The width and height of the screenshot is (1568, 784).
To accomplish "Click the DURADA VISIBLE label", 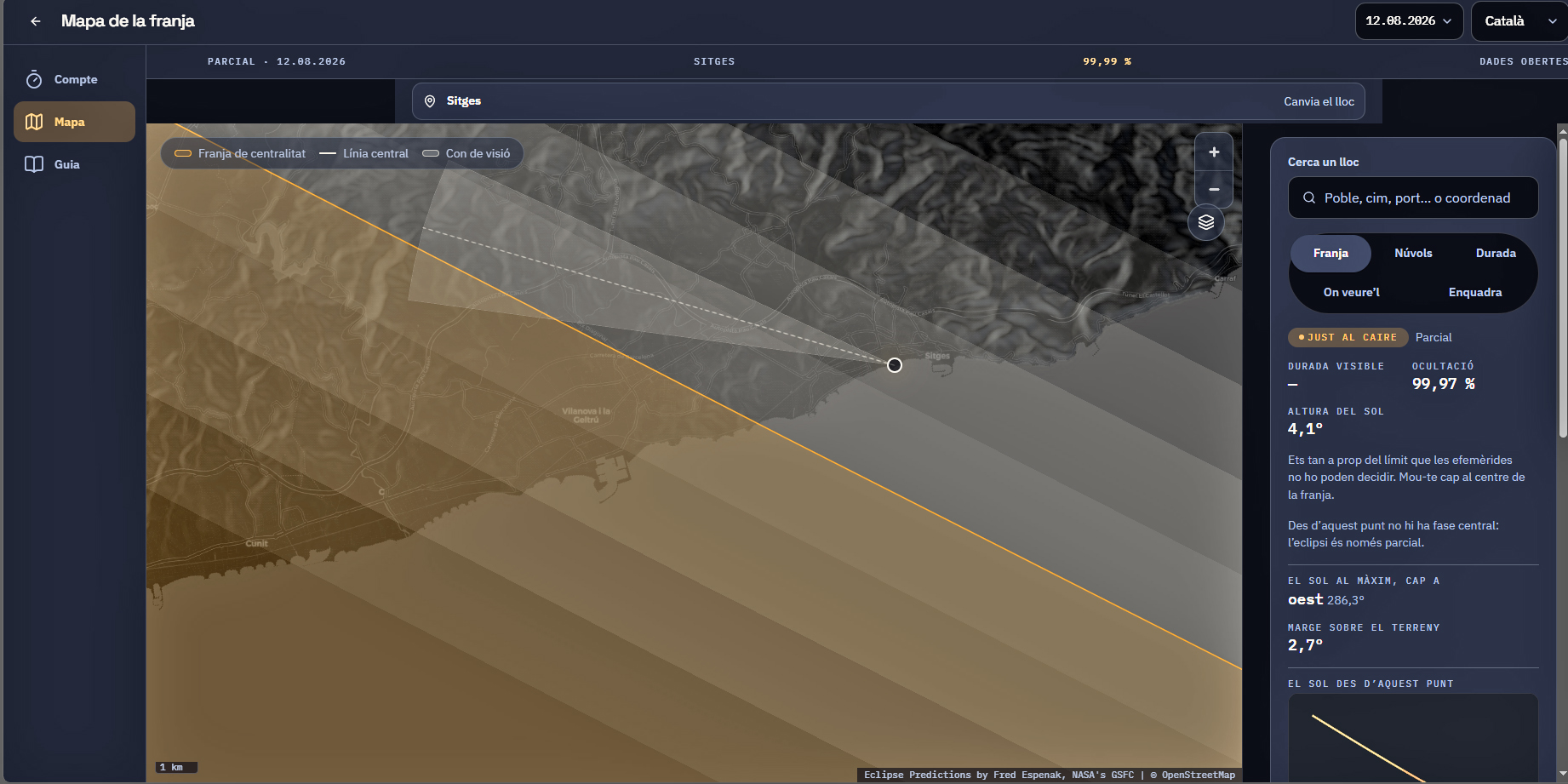I will click(1336, 366).
